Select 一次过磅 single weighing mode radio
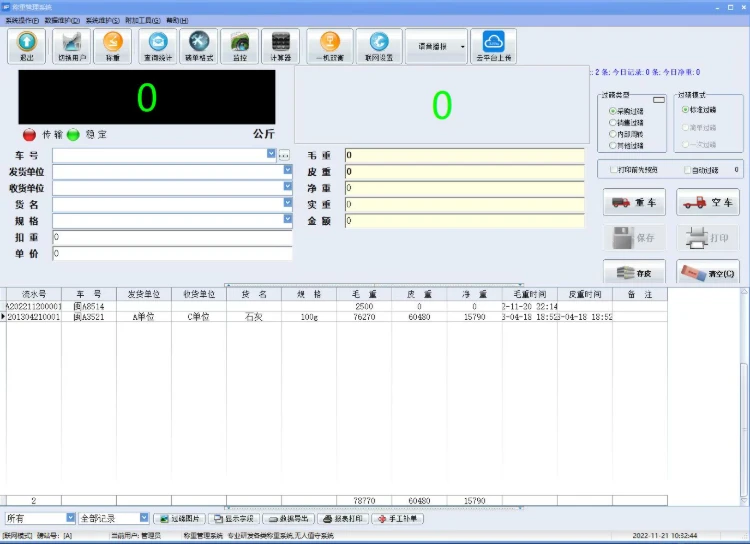The image size is (750, 544). [685, 144]
